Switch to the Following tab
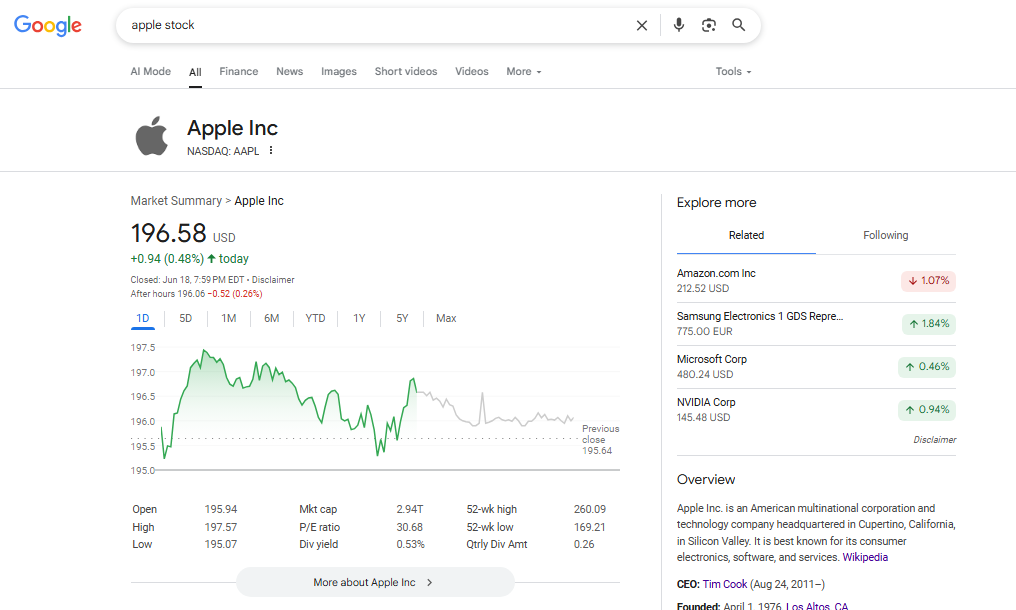 886,235
